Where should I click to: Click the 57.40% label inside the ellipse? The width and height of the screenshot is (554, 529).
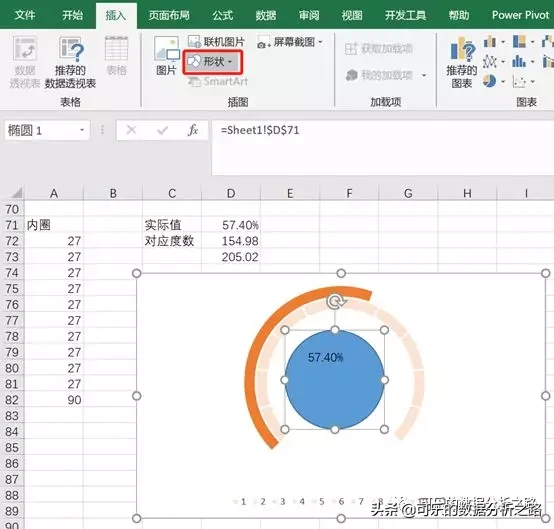[325, 357]
